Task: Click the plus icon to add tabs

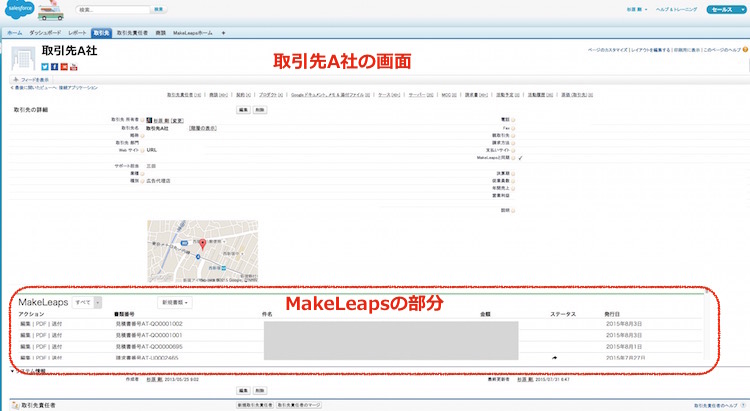Action: [223, 33]
